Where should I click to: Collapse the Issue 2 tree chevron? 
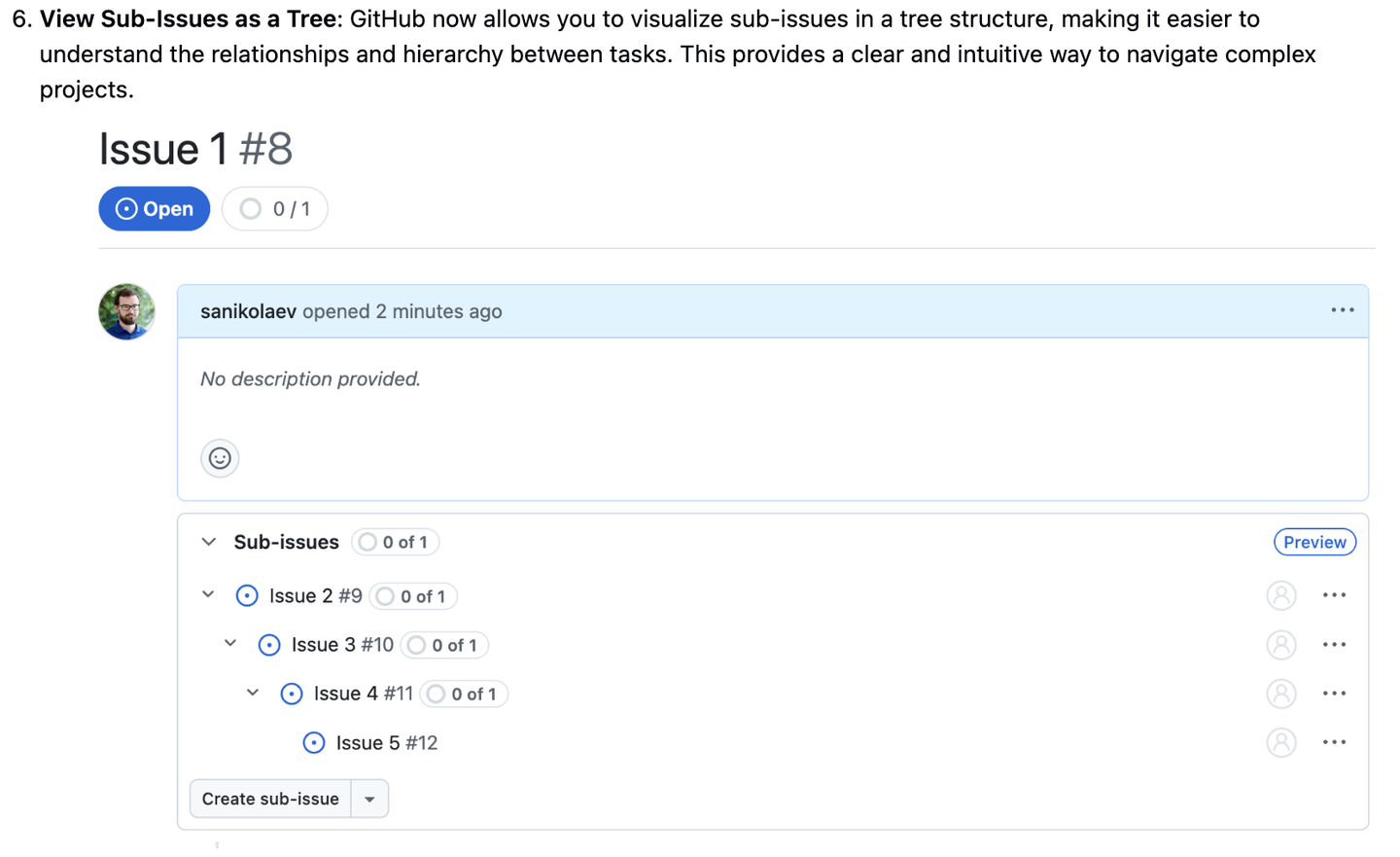[208, 594]
